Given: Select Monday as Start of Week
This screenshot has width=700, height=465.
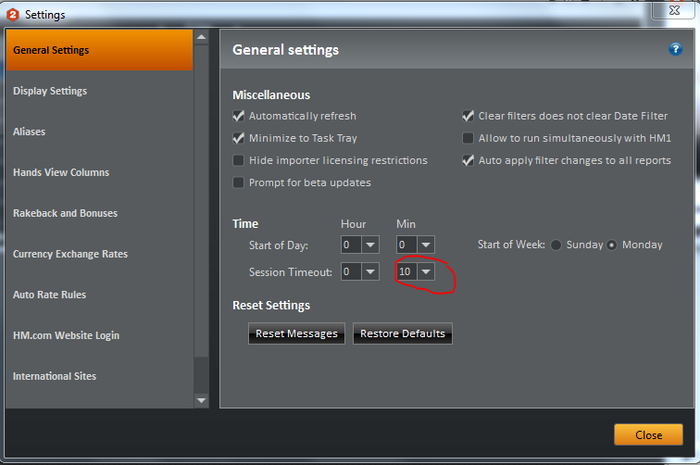Looking at the screenshot, I should pyautogui.click(x=612, y=245).
